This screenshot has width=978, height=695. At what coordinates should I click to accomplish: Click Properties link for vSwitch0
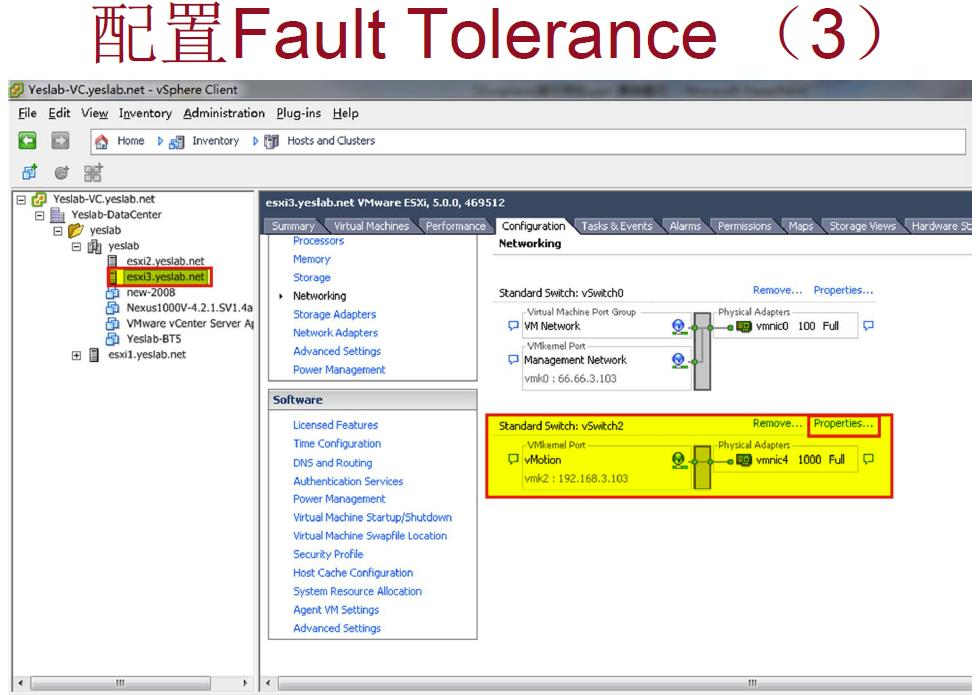pos(843,290)
